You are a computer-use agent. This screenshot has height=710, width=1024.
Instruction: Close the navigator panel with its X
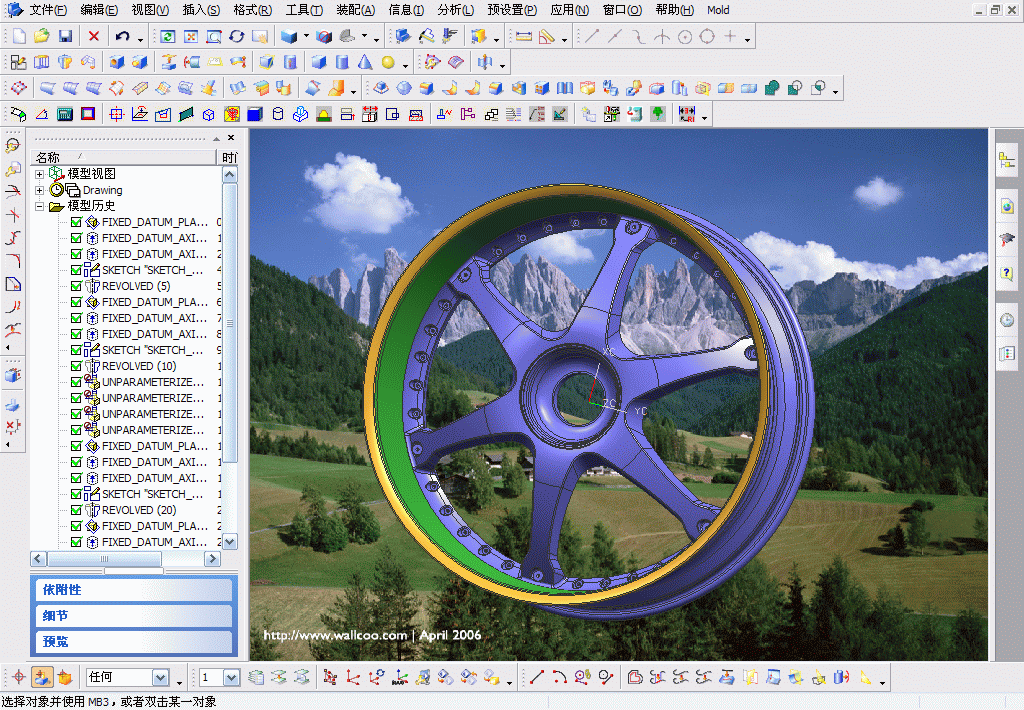pos(231,138)
